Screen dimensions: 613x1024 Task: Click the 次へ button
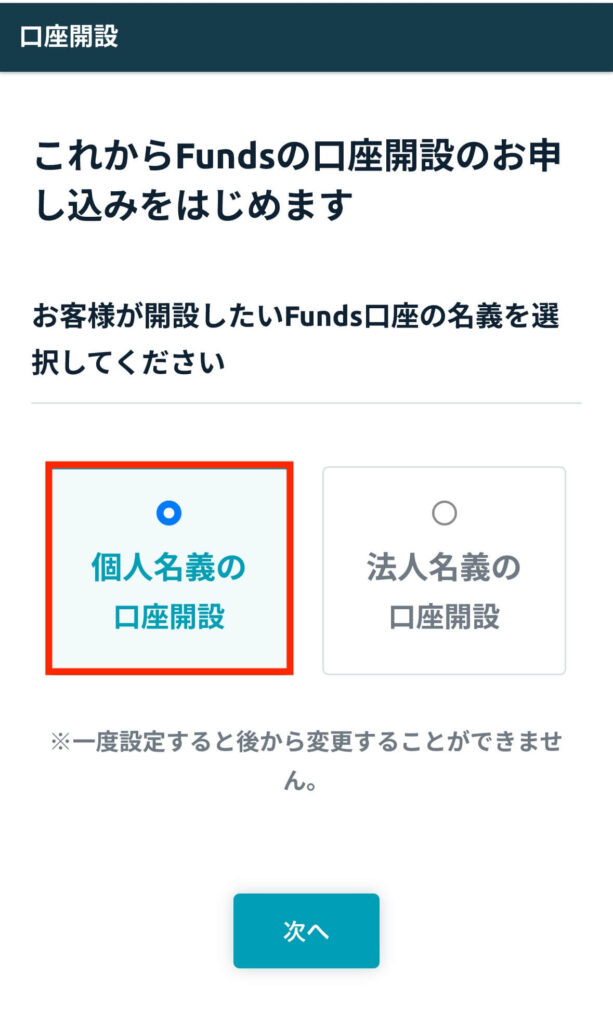tap(306, 931)
